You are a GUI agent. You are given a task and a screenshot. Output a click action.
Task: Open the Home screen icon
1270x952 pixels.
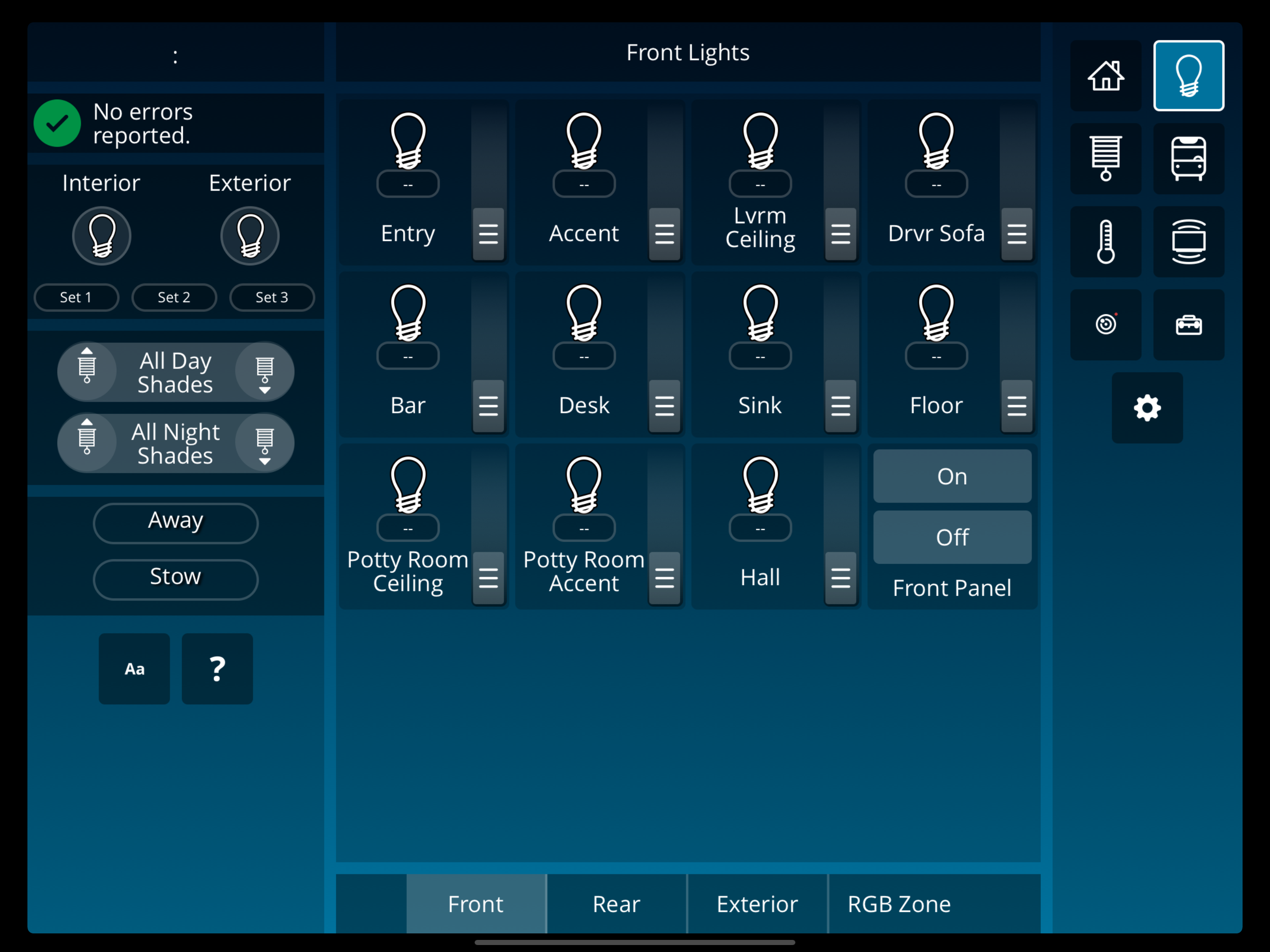click(1105, 76)
